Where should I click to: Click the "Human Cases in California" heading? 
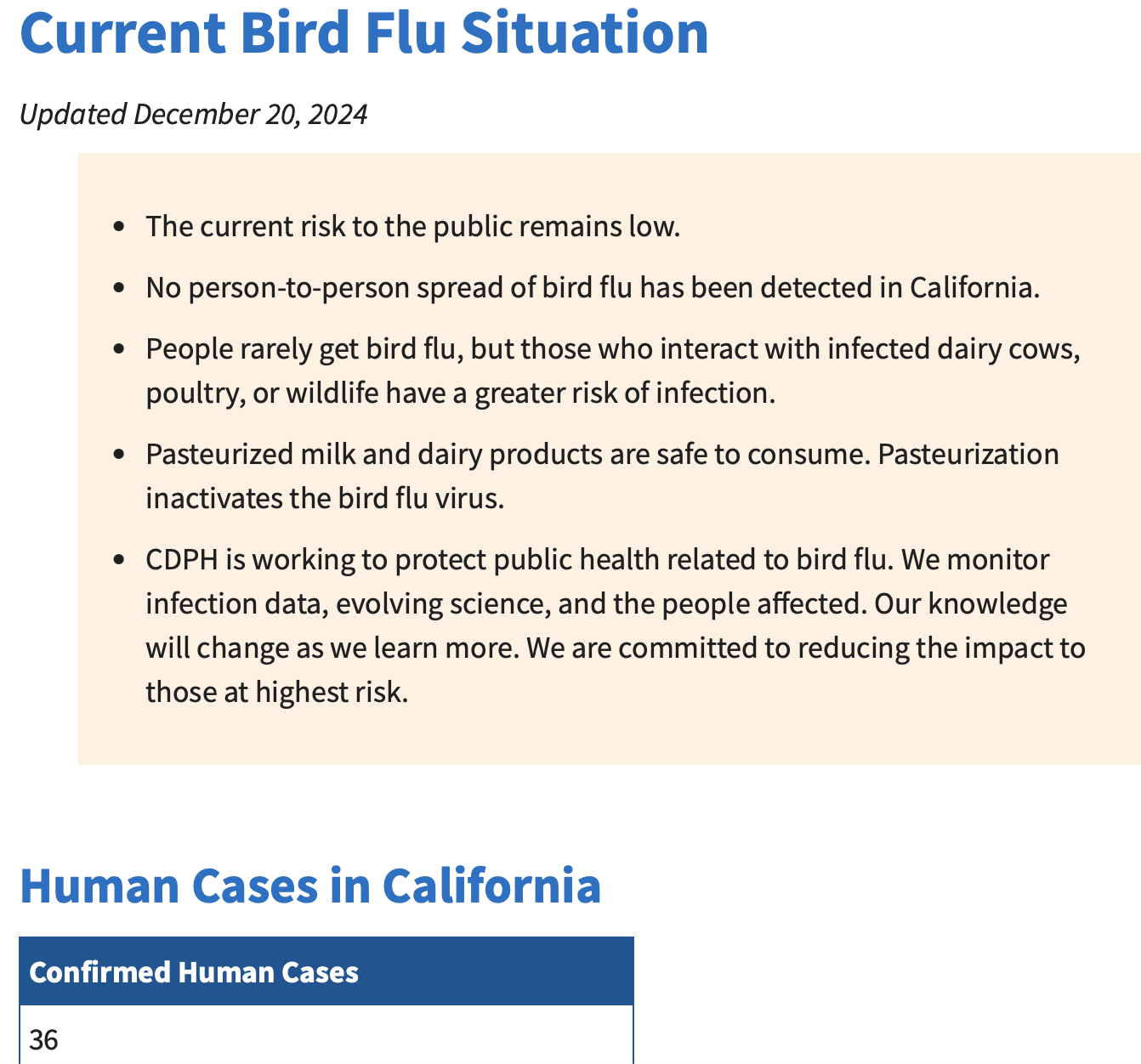point(310,885)
